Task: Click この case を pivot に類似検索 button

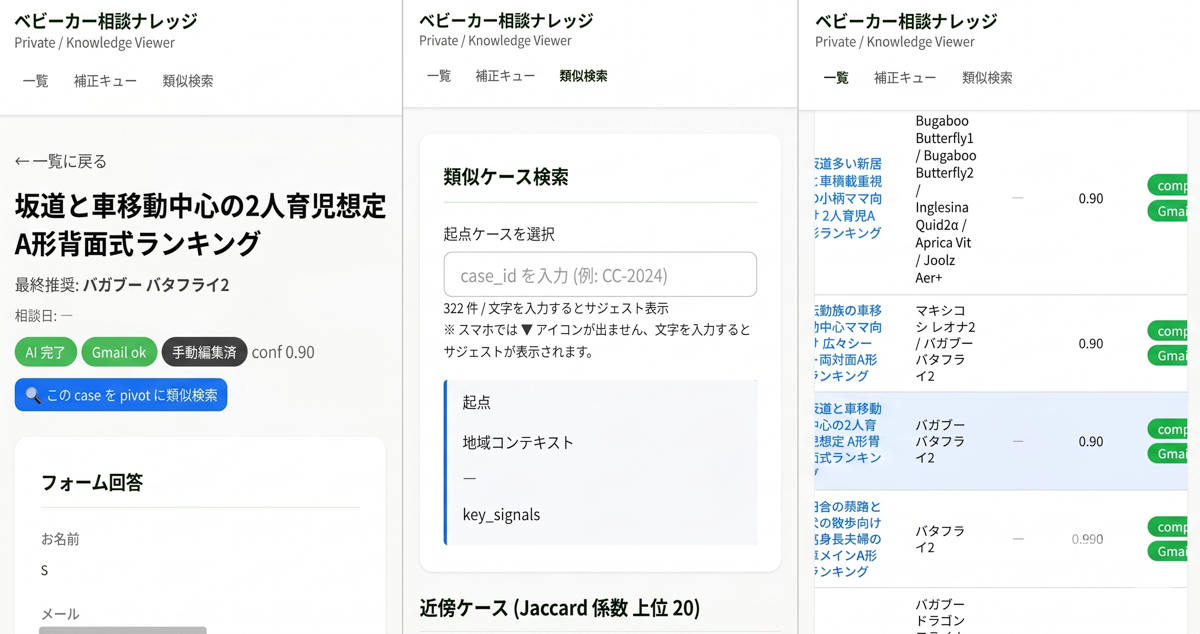Action: click(121, 395)
